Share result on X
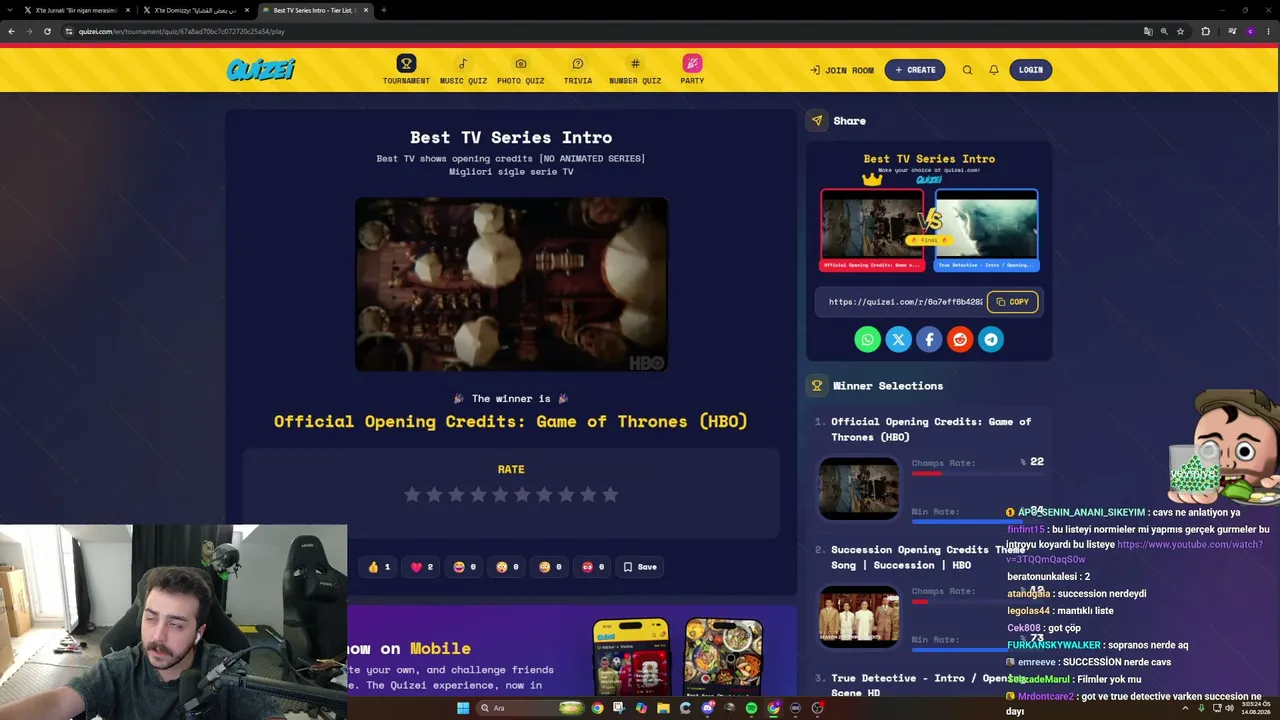 [x=899, y=340]
